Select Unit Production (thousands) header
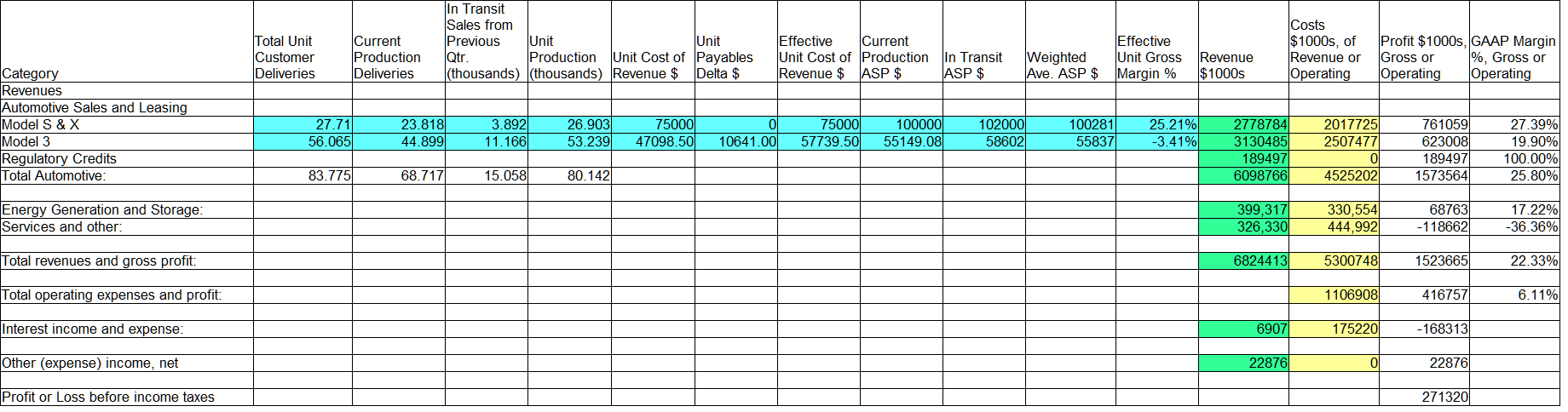Image resolution: width=1568 pixels, height=412 pixels. point(566,58)
